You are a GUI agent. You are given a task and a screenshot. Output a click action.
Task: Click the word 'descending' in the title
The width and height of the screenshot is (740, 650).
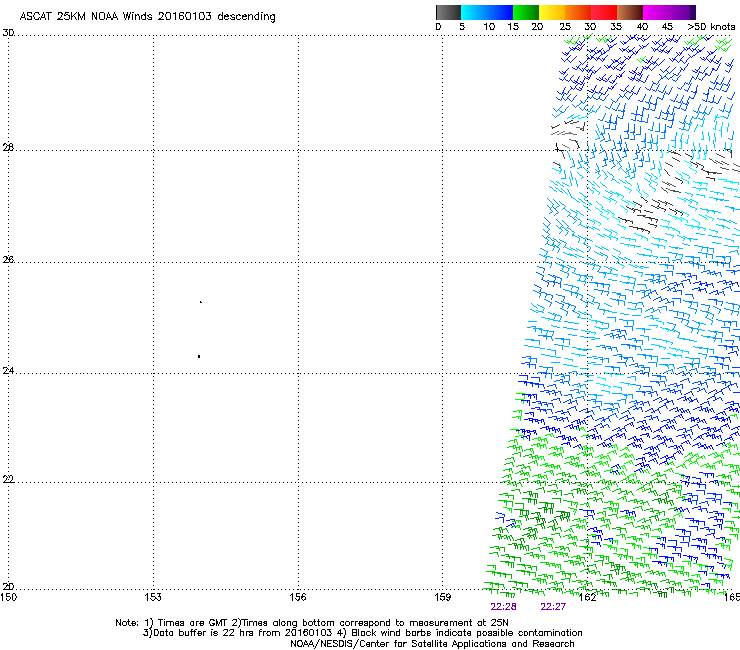click(x=246, y=17)
